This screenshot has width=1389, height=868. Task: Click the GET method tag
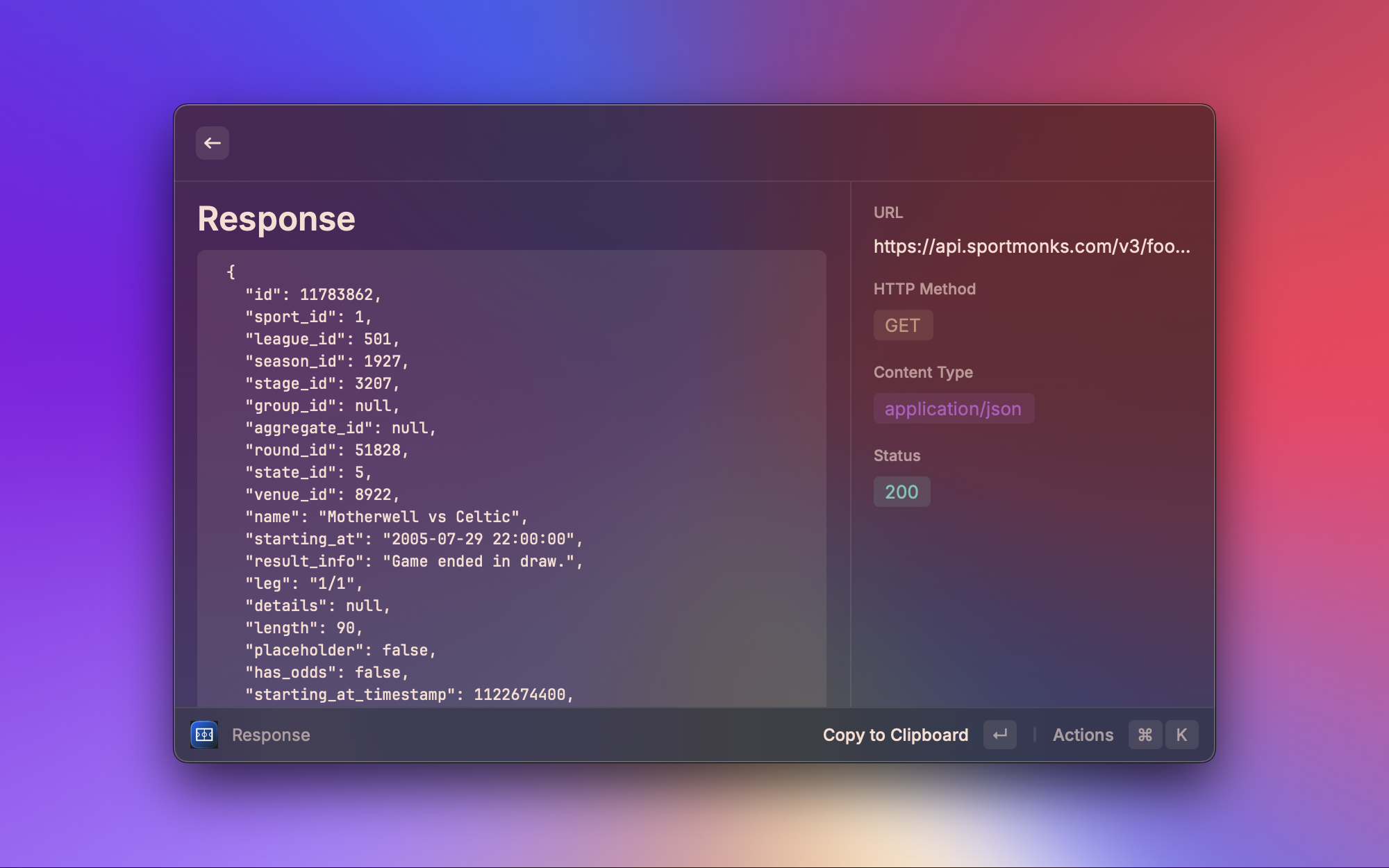pyautogui.click(x=902, y=325)
